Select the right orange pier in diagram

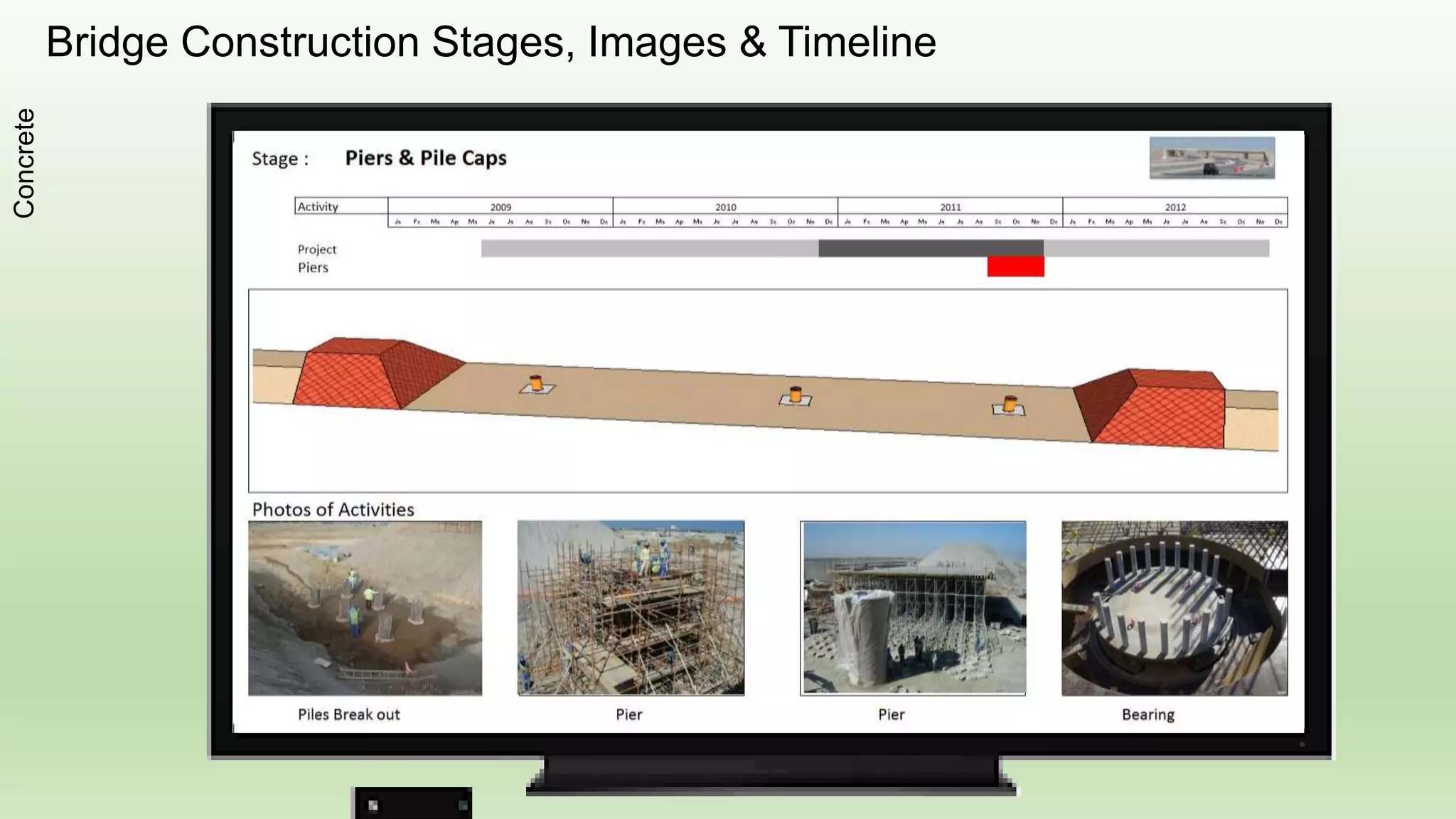[1010, 405]
